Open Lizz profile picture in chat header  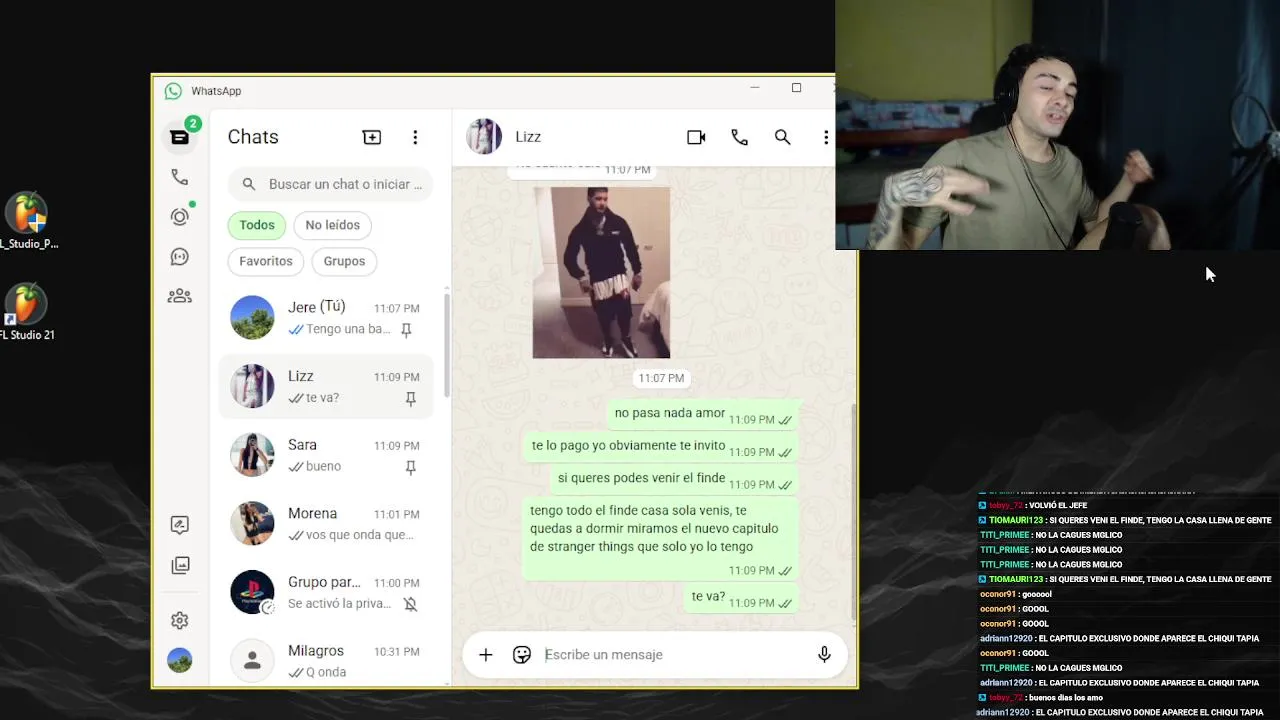484,137
